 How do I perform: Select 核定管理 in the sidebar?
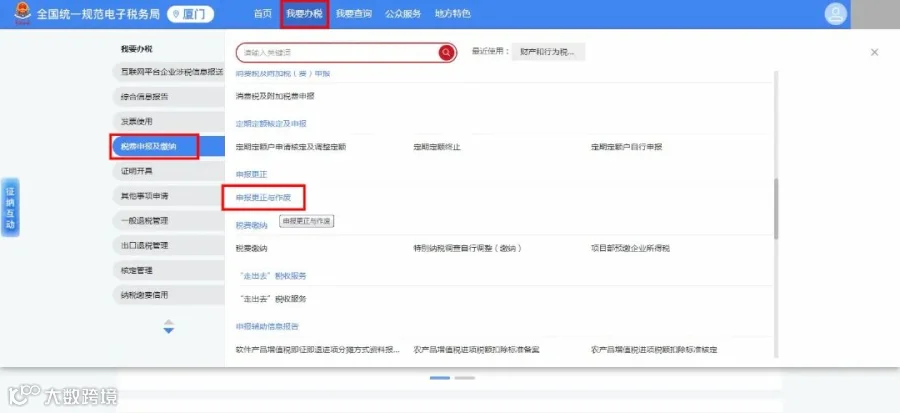pyautogui.click(x=169, y=270)
